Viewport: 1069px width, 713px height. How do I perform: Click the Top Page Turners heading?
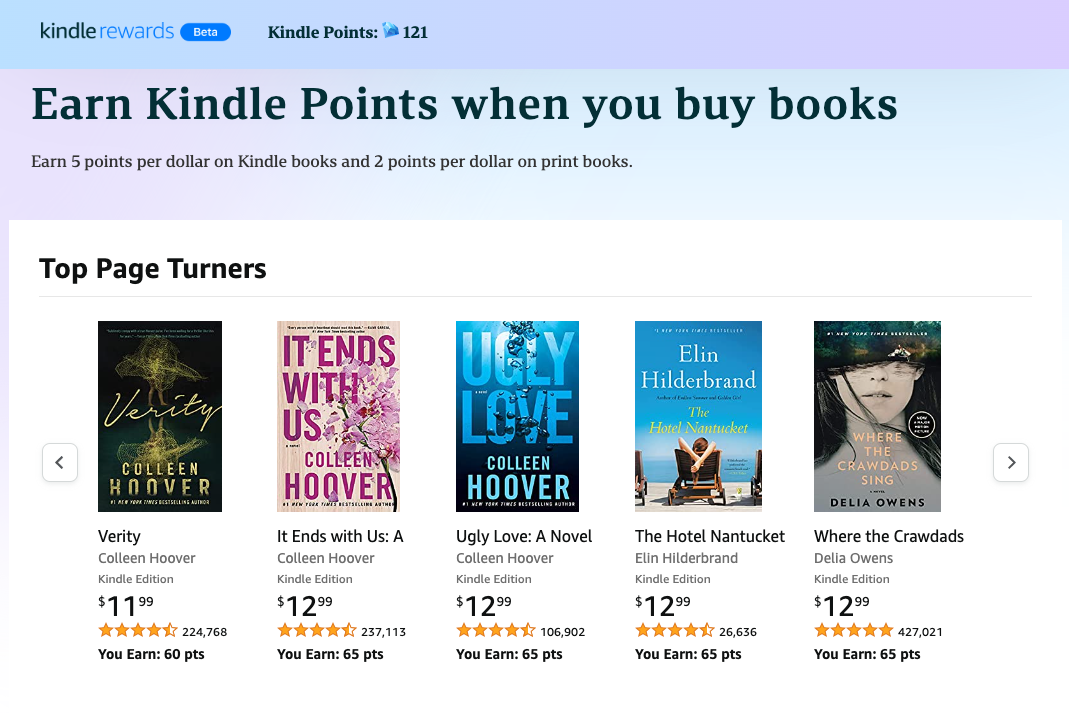coord(152,268)
